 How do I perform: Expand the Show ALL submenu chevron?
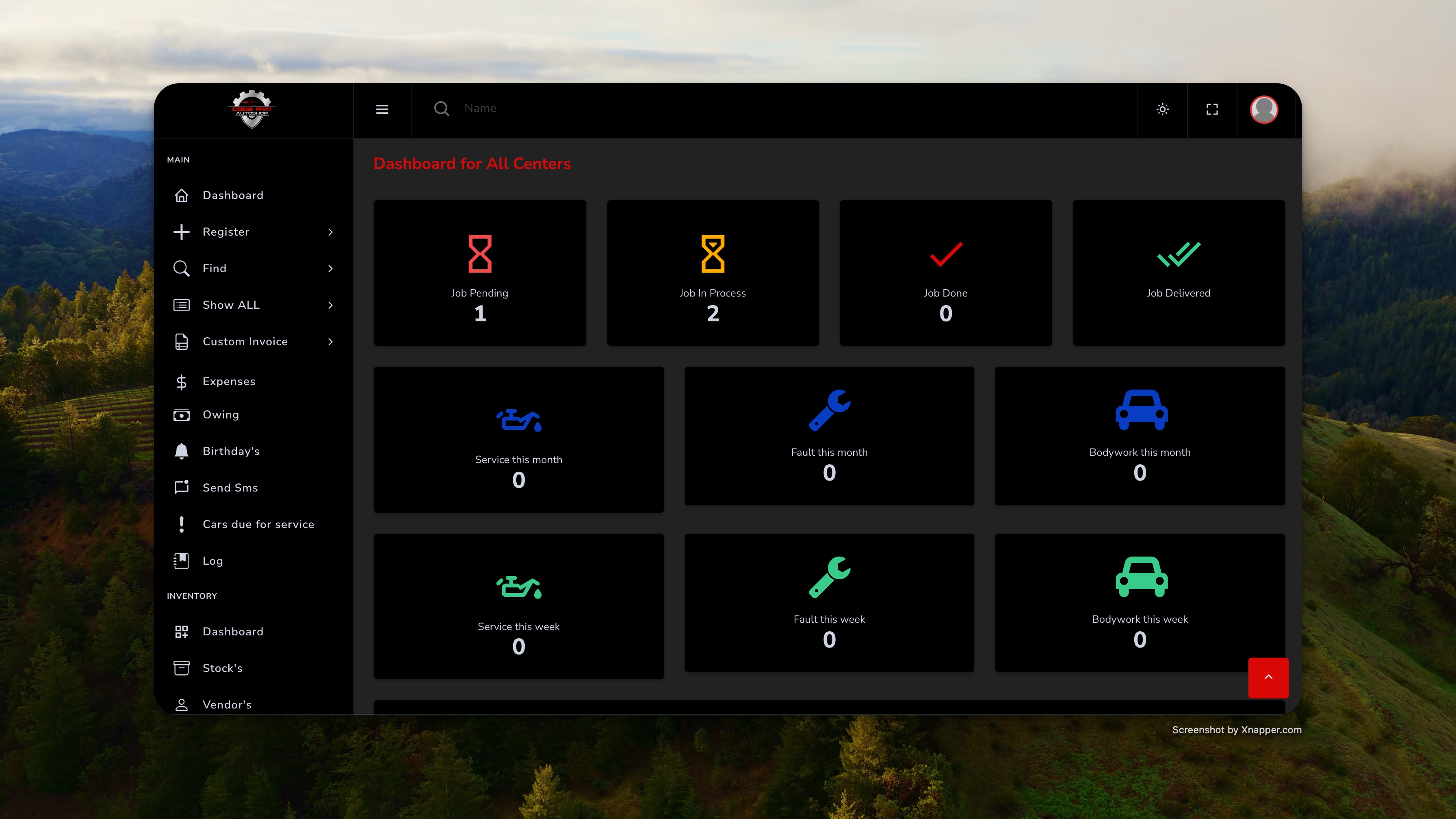tap(330, 305)
